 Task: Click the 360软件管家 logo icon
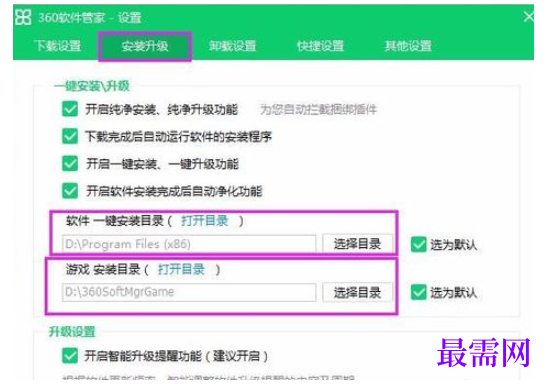coord(23,17)
